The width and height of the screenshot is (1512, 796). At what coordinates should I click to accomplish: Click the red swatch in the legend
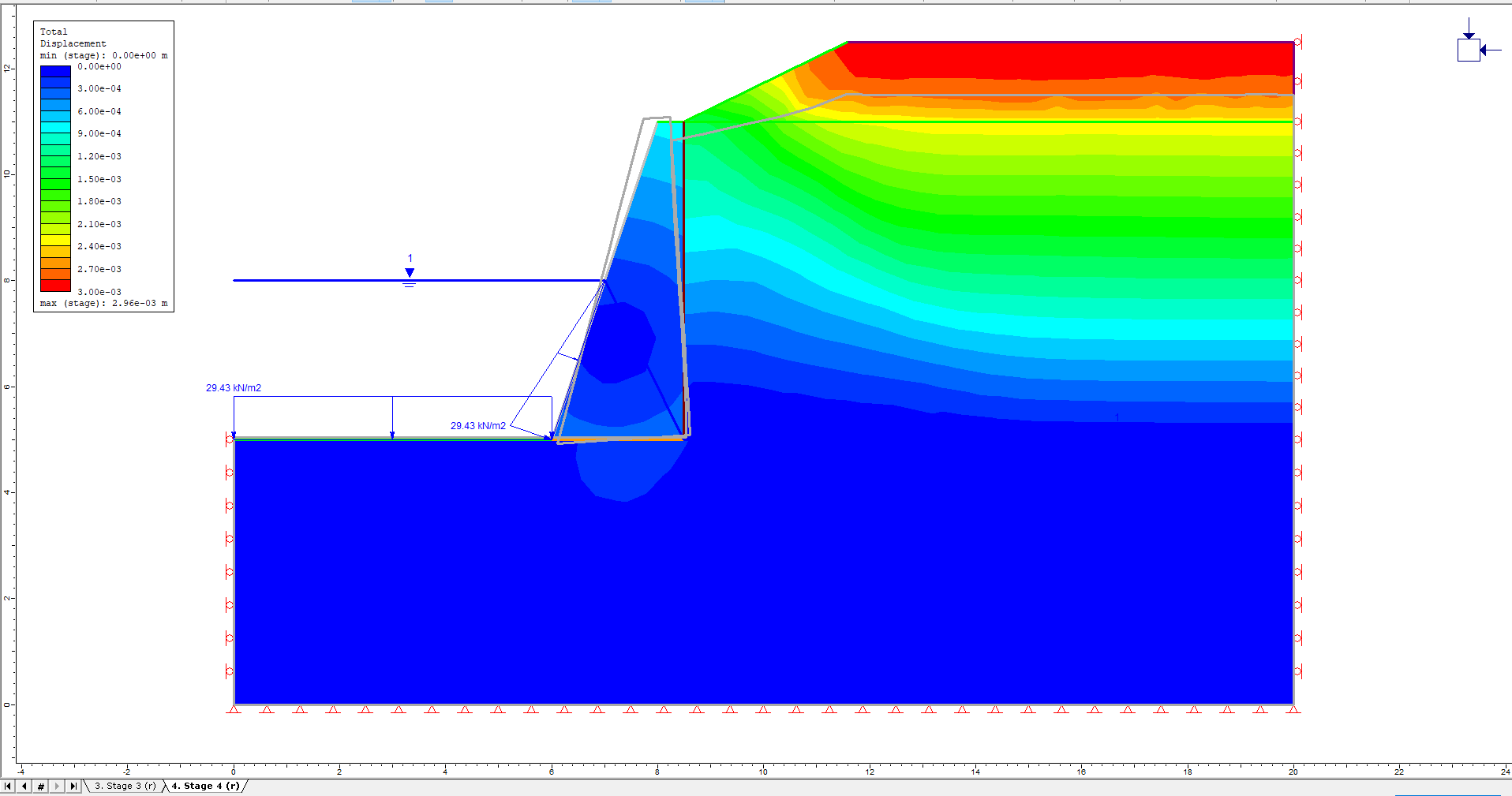55,286
